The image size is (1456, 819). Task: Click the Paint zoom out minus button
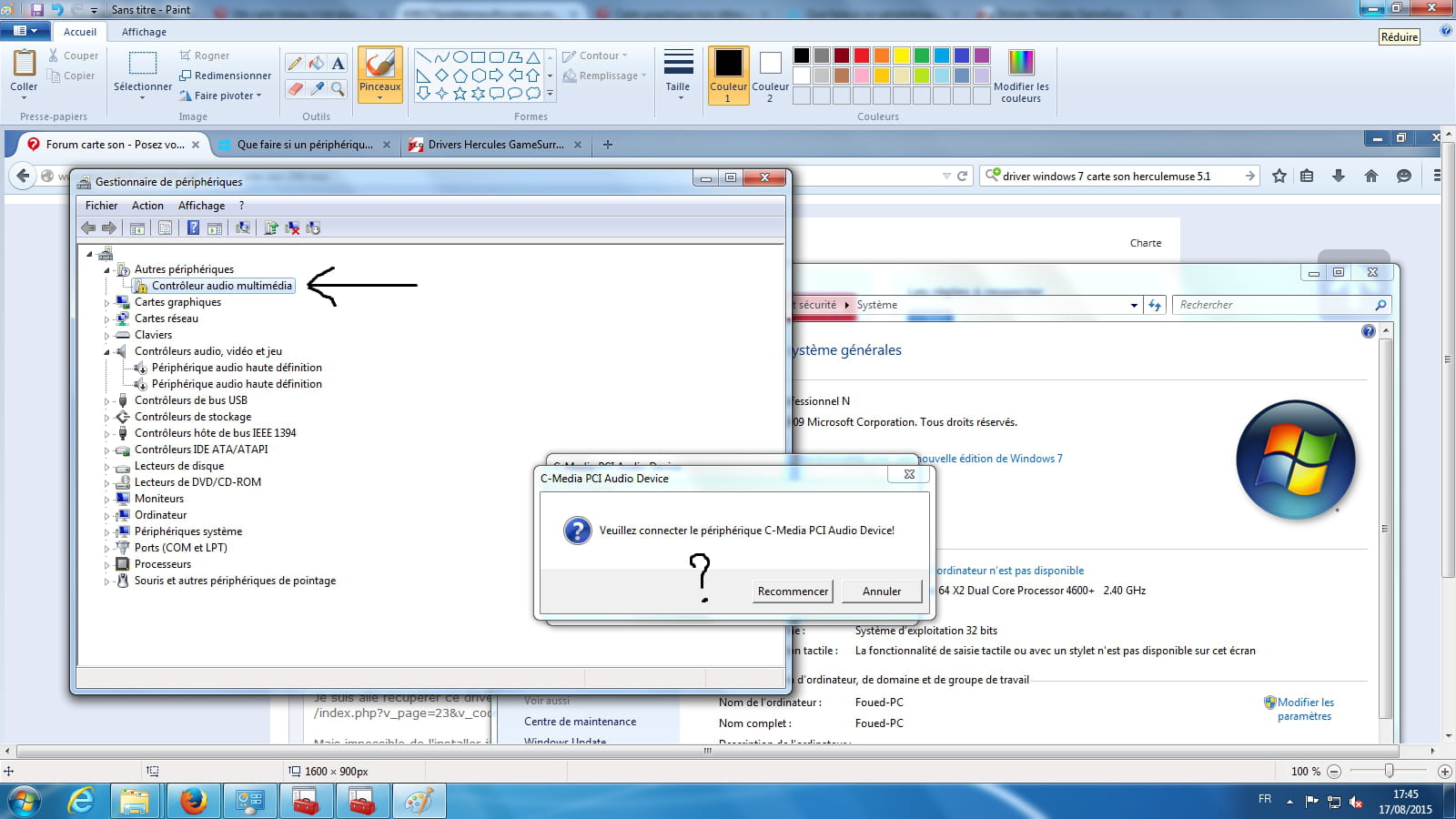[1334, 771]
